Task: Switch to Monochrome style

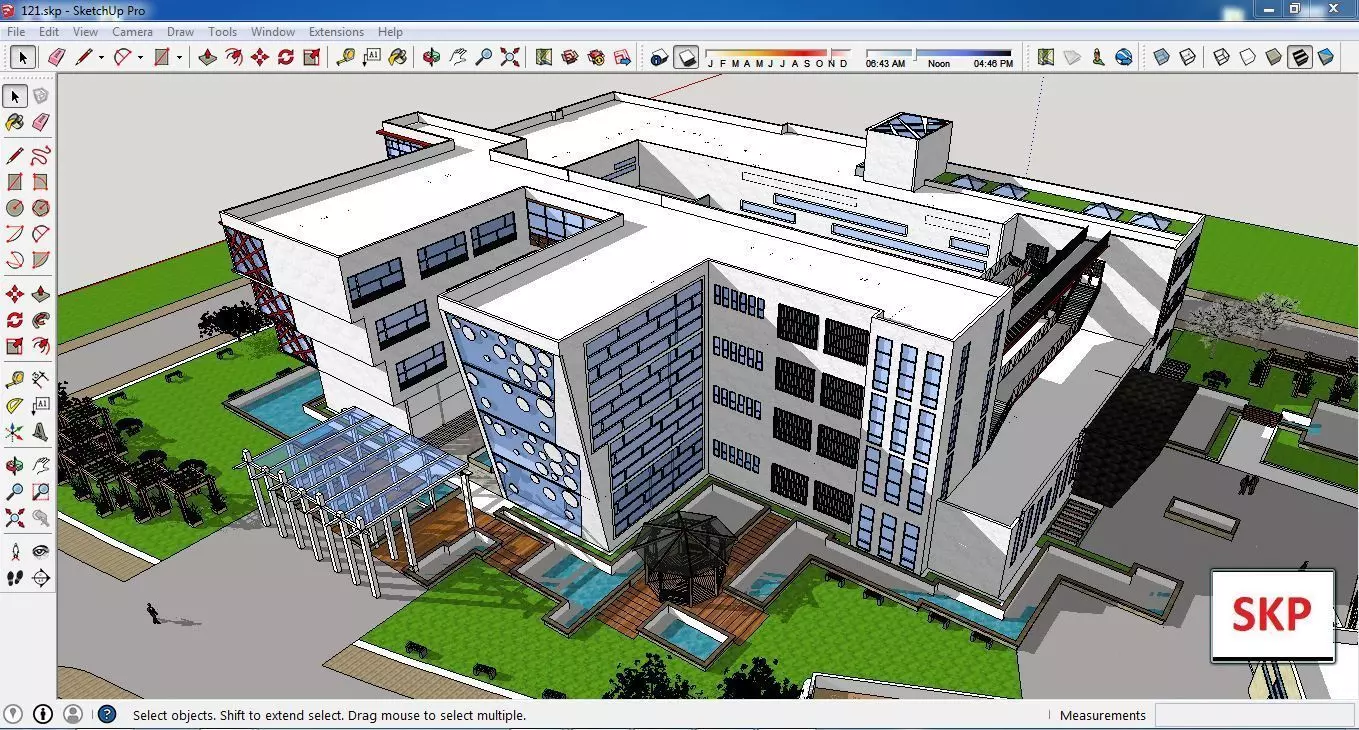Action: tap(1326, 57)
